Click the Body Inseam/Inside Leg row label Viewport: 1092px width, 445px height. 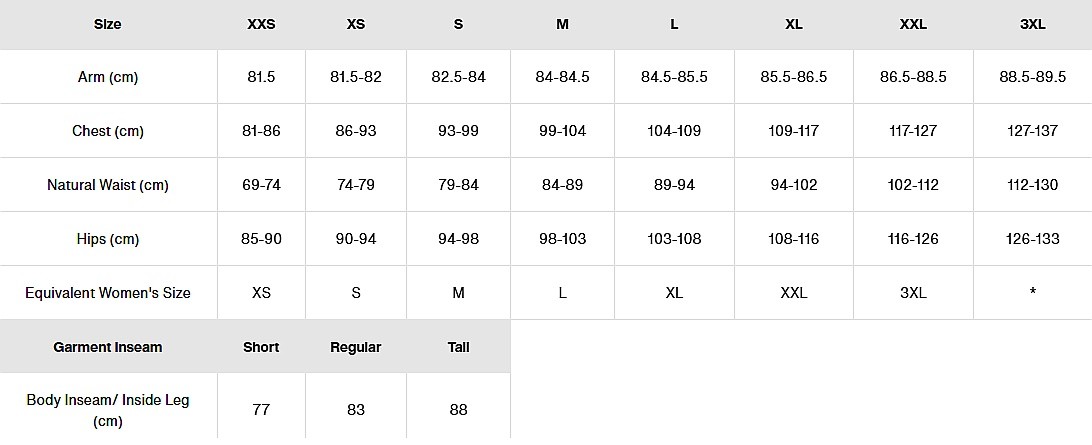[108, 410]
